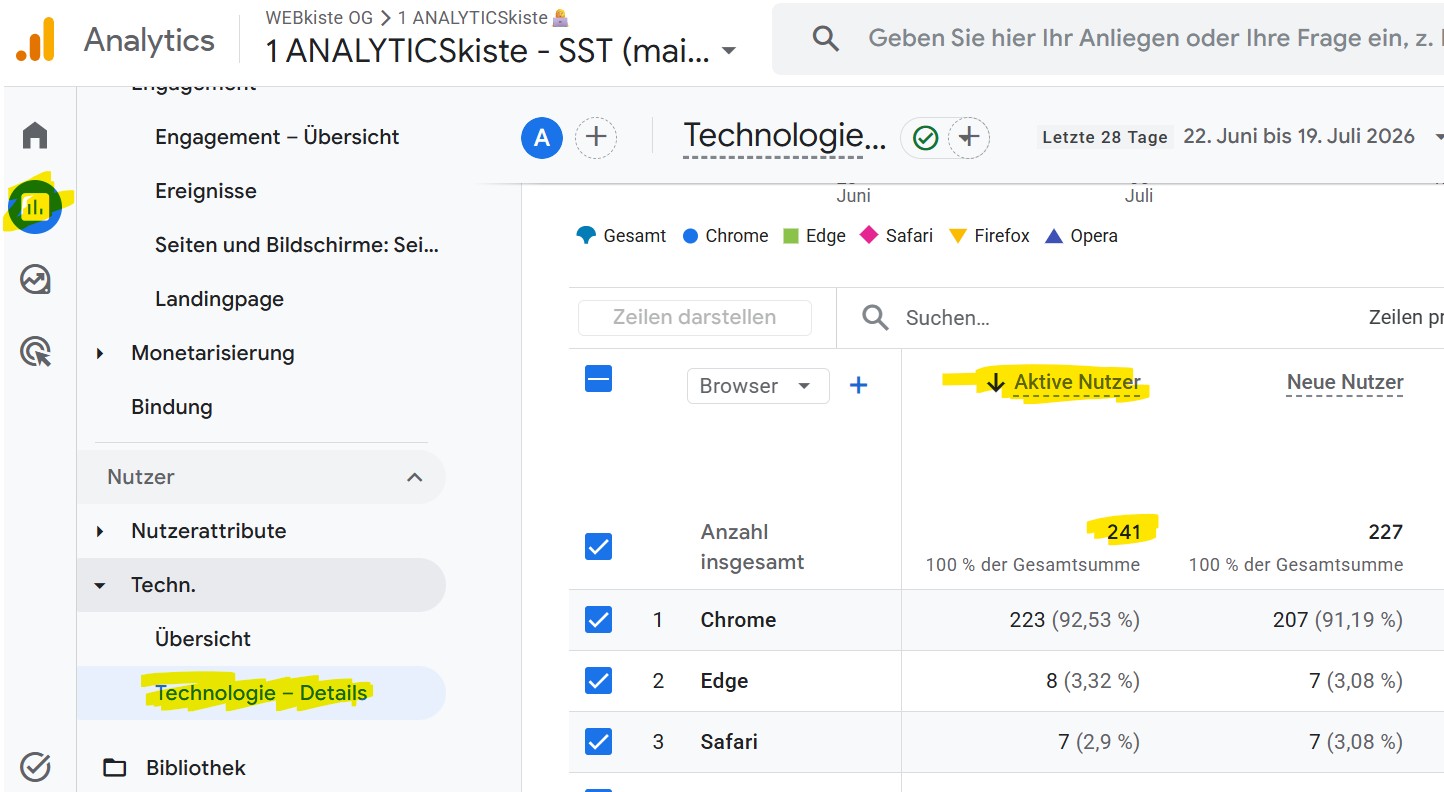
Task: Open the Advertising cursor-target icon
Action: click(35, 352)
